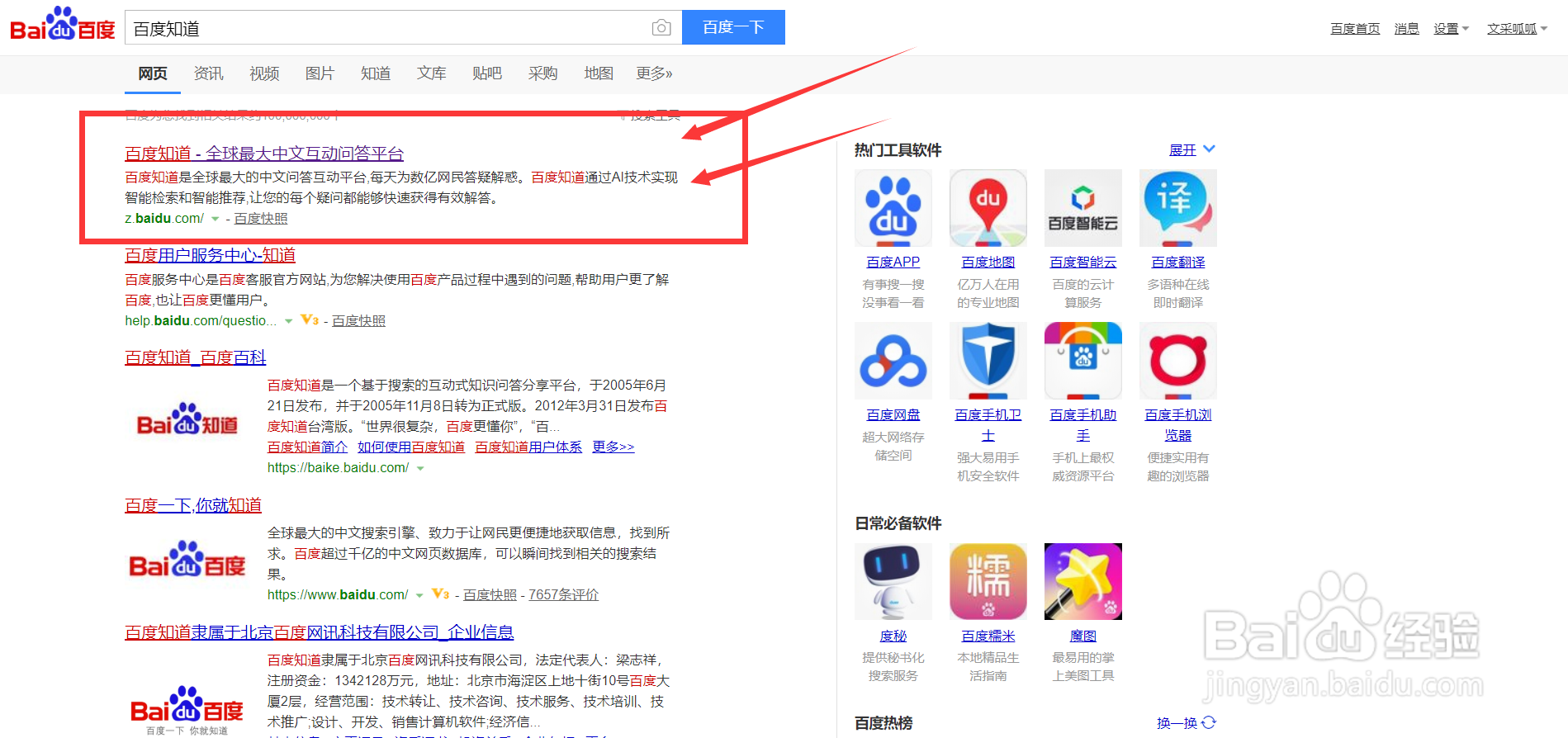Open the 百度翻译 app icon

click(1178, 208)
